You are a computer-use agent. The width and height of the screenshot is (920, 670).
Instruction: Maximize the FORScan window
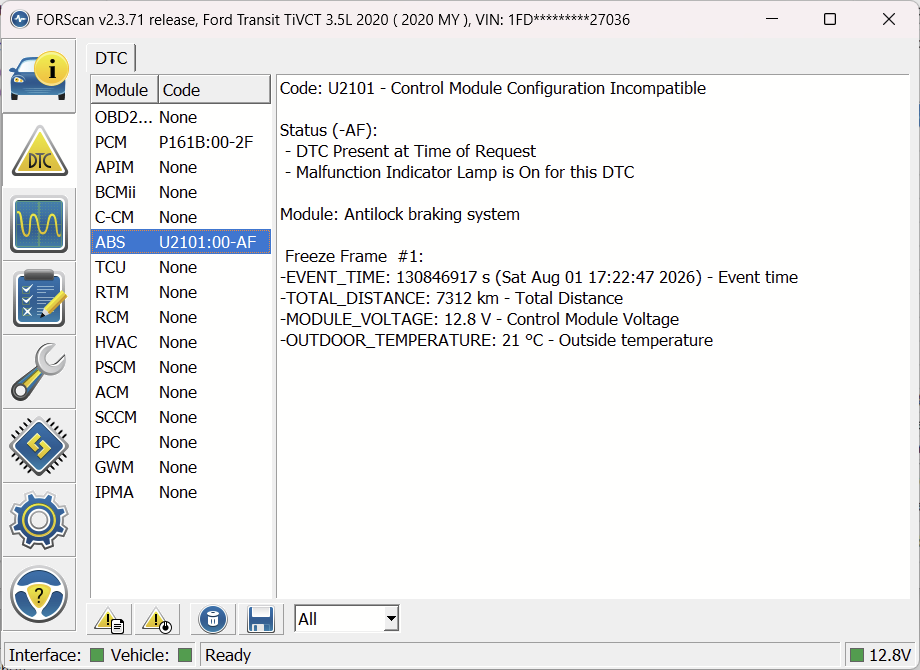(830, 19)
